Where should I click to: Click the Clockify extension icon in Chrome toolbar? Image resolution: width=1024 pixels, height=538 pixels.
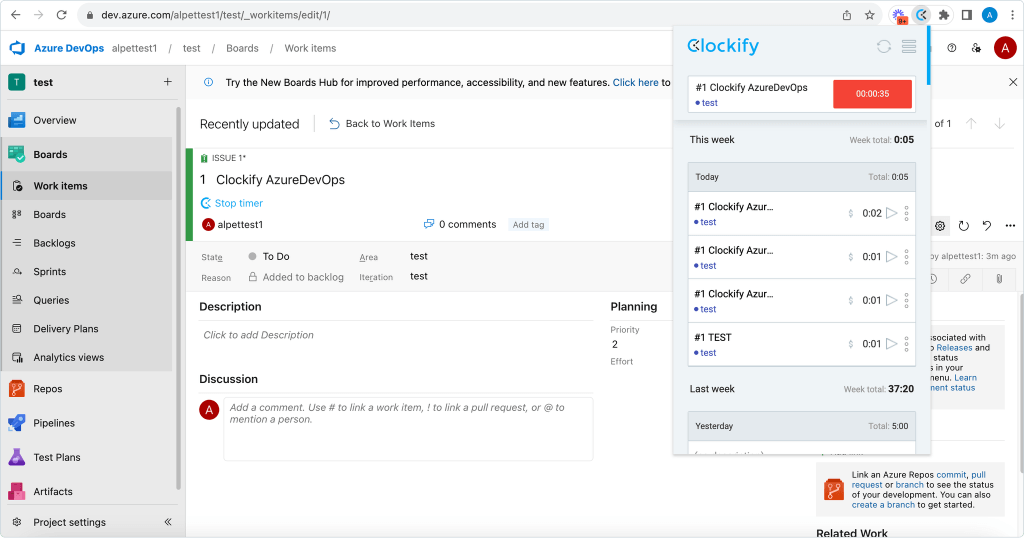tap(921, 14)
